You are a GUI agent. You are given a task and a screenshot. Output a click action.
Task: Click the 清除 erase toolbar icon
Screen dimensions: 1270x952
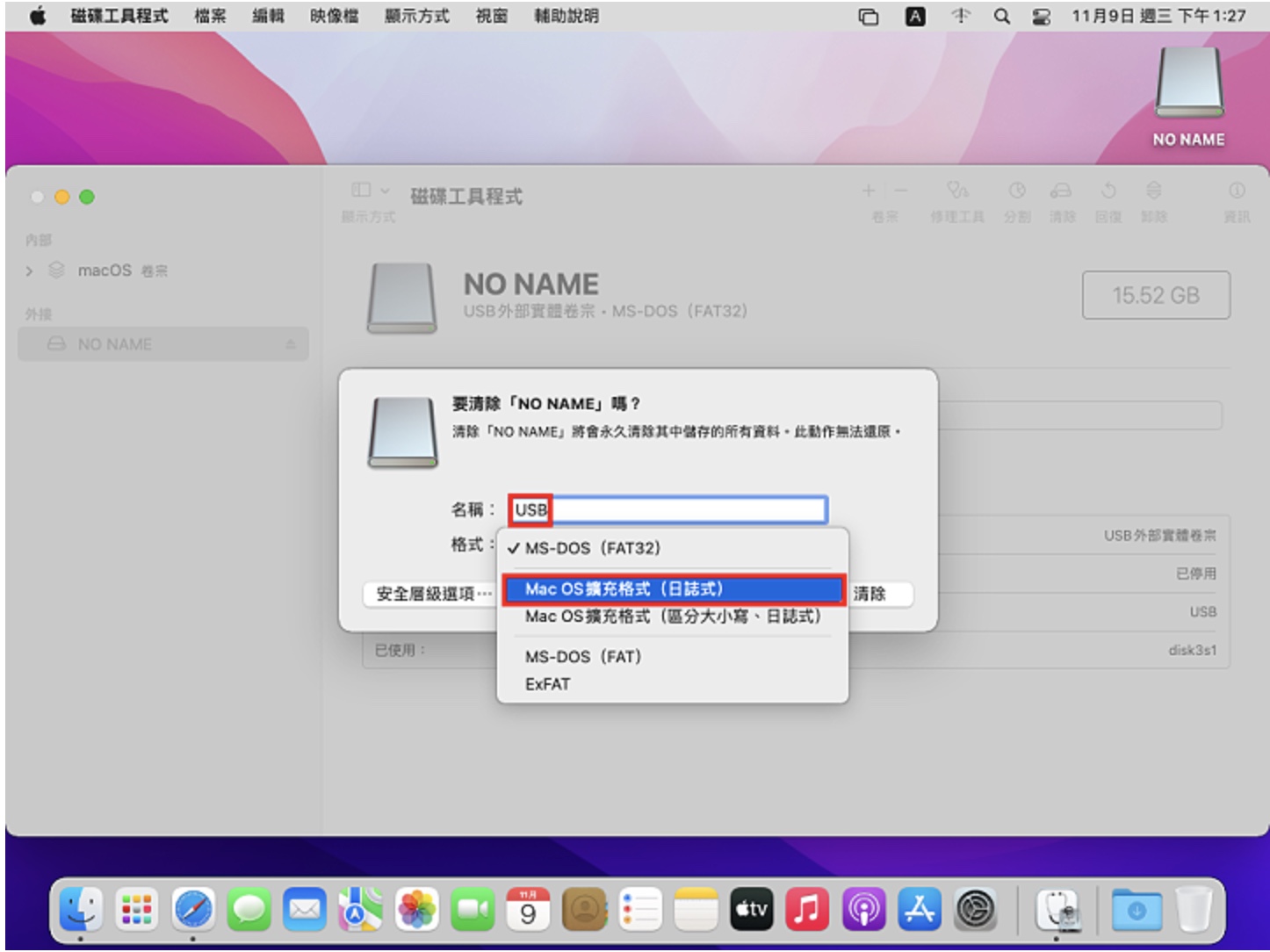1062,191
